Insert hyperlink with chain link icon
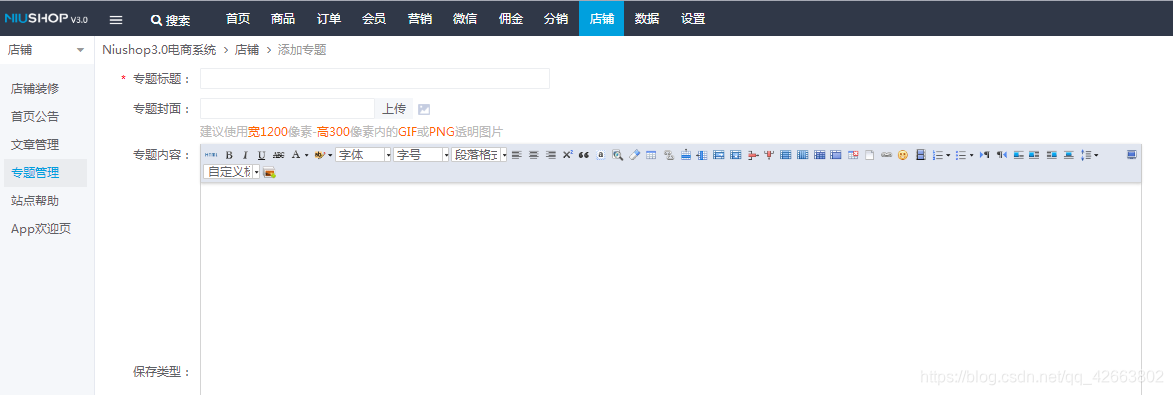The height and width of the screenshot is (395, 1173). [886, 155]
